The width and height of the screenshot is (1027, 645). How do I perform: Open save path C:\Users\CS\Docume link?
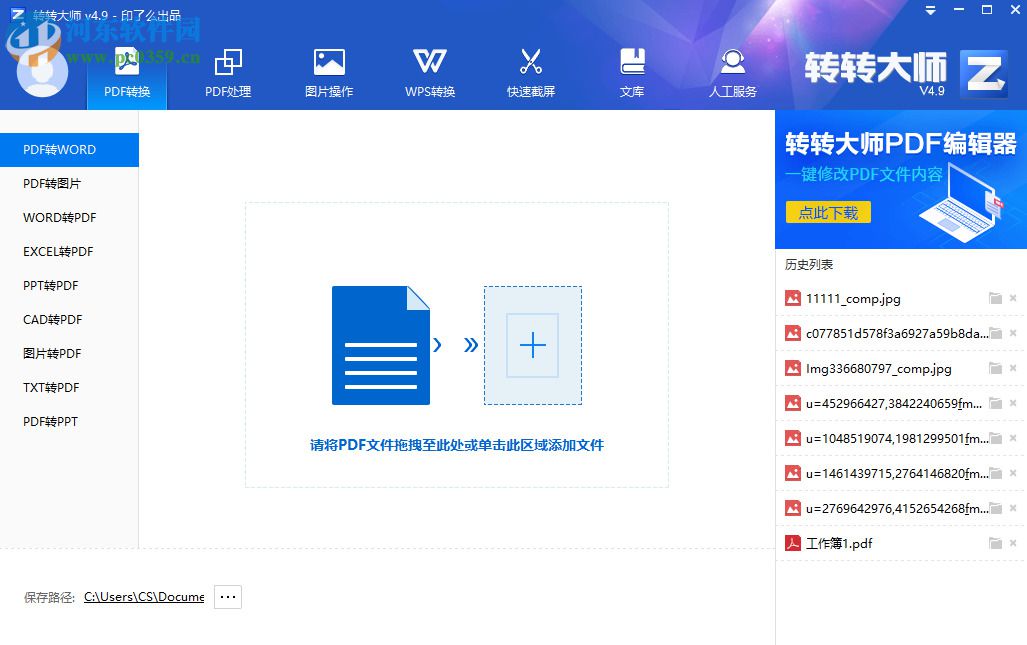pyautogui.click(x=143, y=596)
